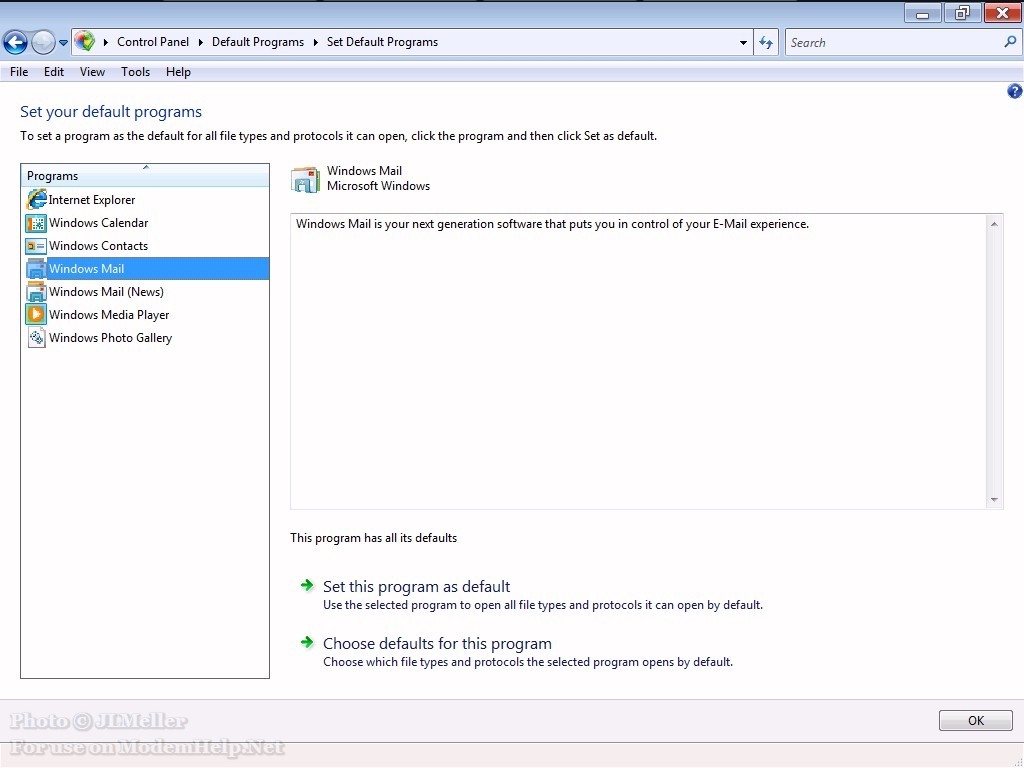Close the Set Default Programs window
Image resolution: width=1024 pixels, height=768 pixels.
[x=1002, y=13]
